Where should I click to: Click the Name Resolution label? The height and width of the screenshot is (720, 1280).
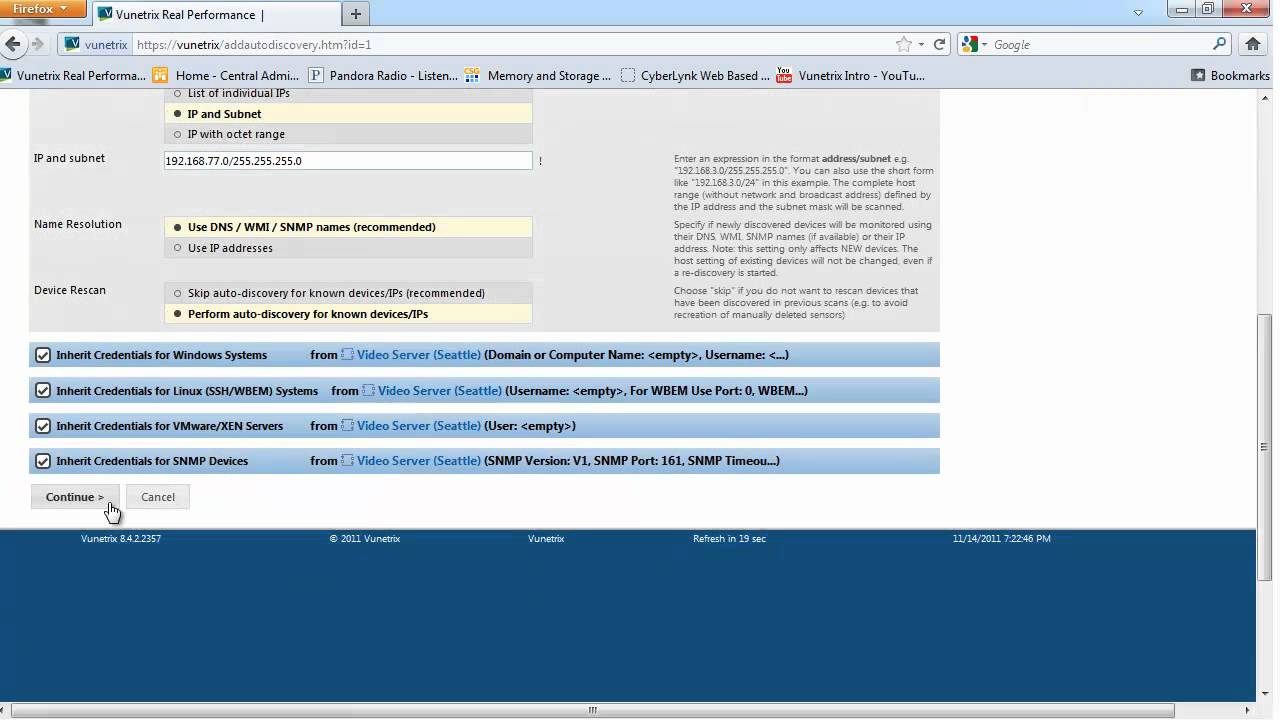pyautogui.click(x=78, y=224)
